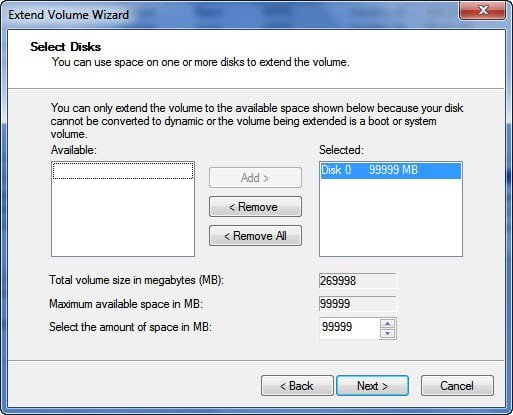Image resolution: width=513 pixels, height=415 pixels.
Task: Click blank area below Disk 0 in Selected list
Action: (391, 217)
